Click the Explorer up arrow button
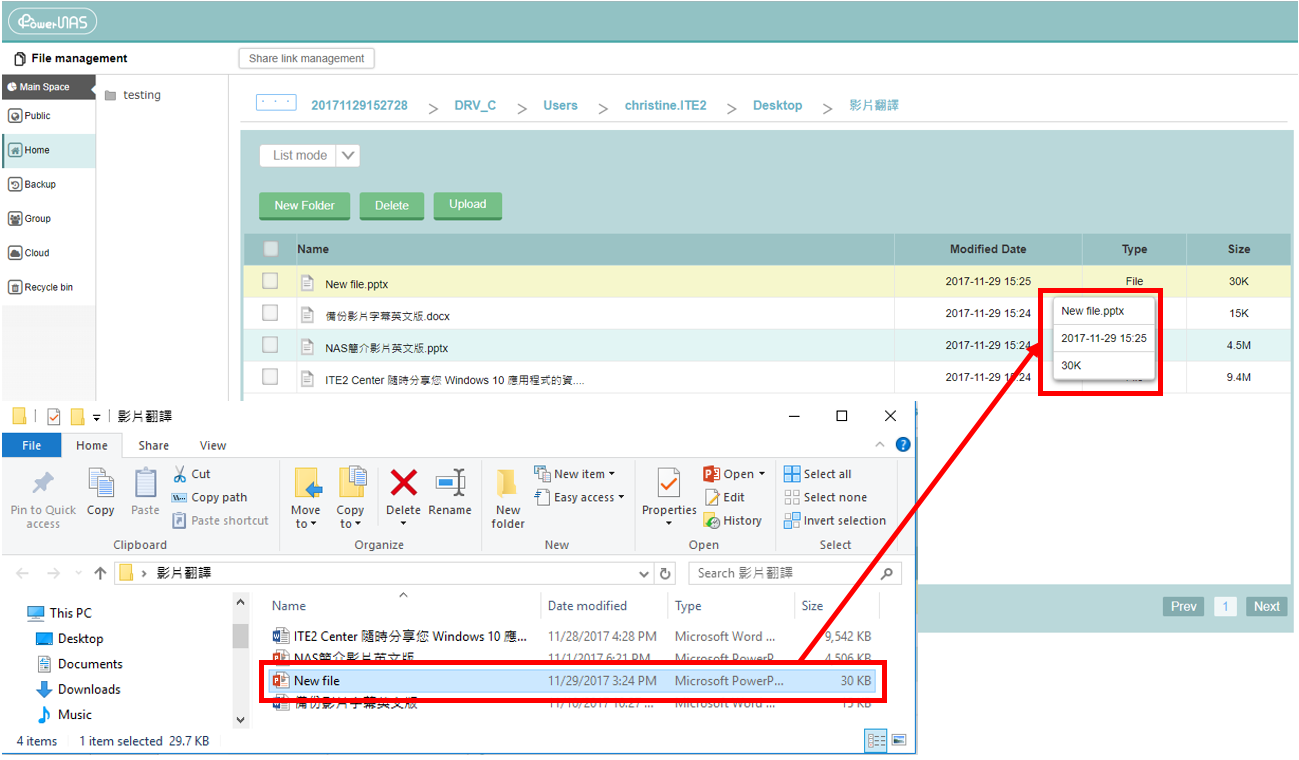The height and width of the screenshot is (760, 1299). [x=100, y=573]
